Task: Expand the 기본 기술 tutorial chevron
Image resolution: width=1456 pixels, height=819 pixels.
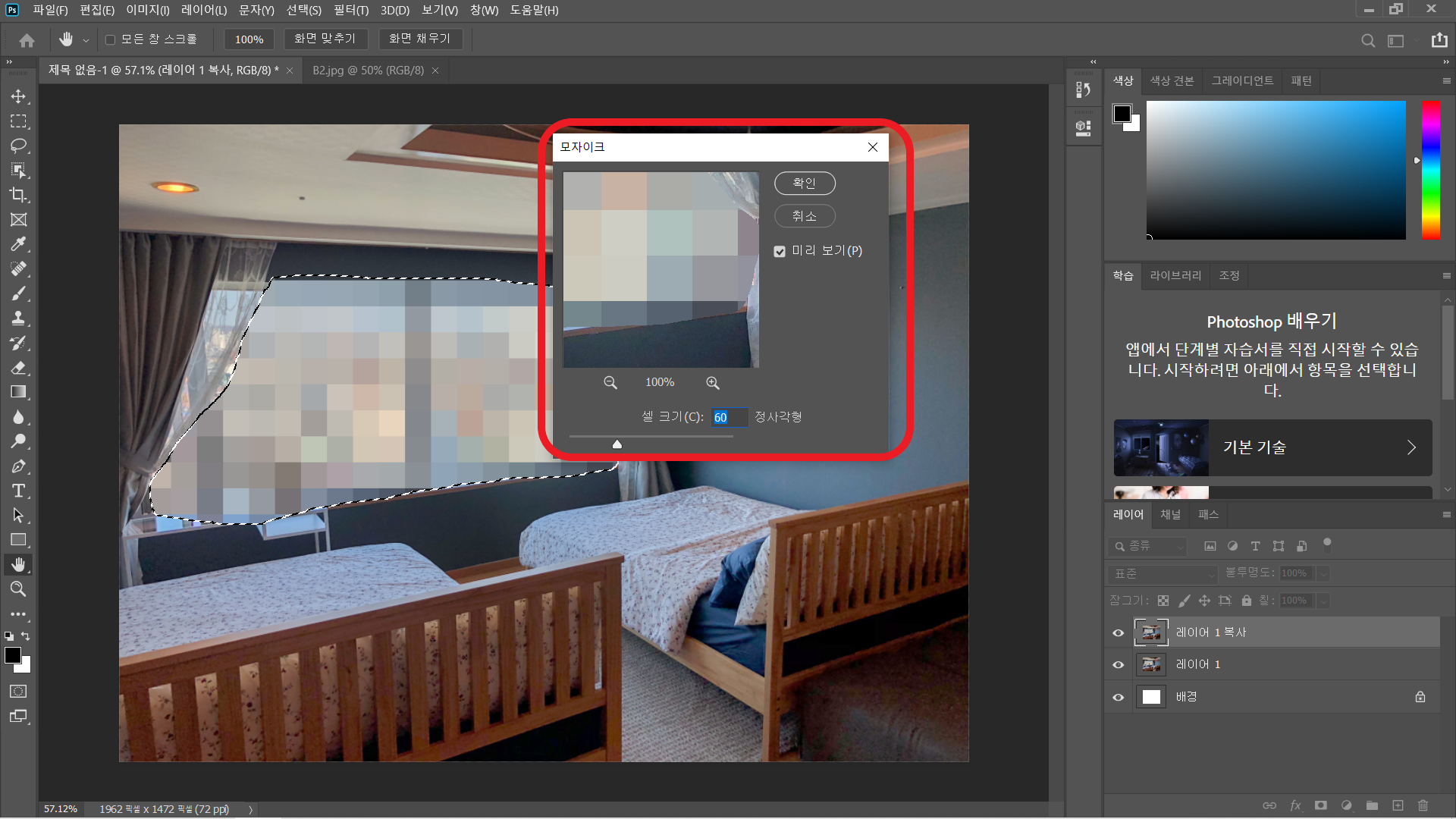Action: [1410, 447]
